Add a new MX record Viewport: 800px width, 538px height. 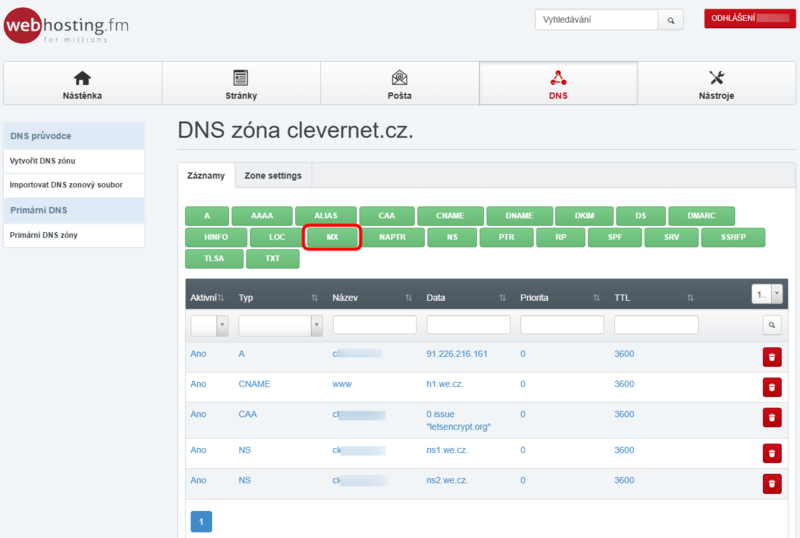point(331,237)
